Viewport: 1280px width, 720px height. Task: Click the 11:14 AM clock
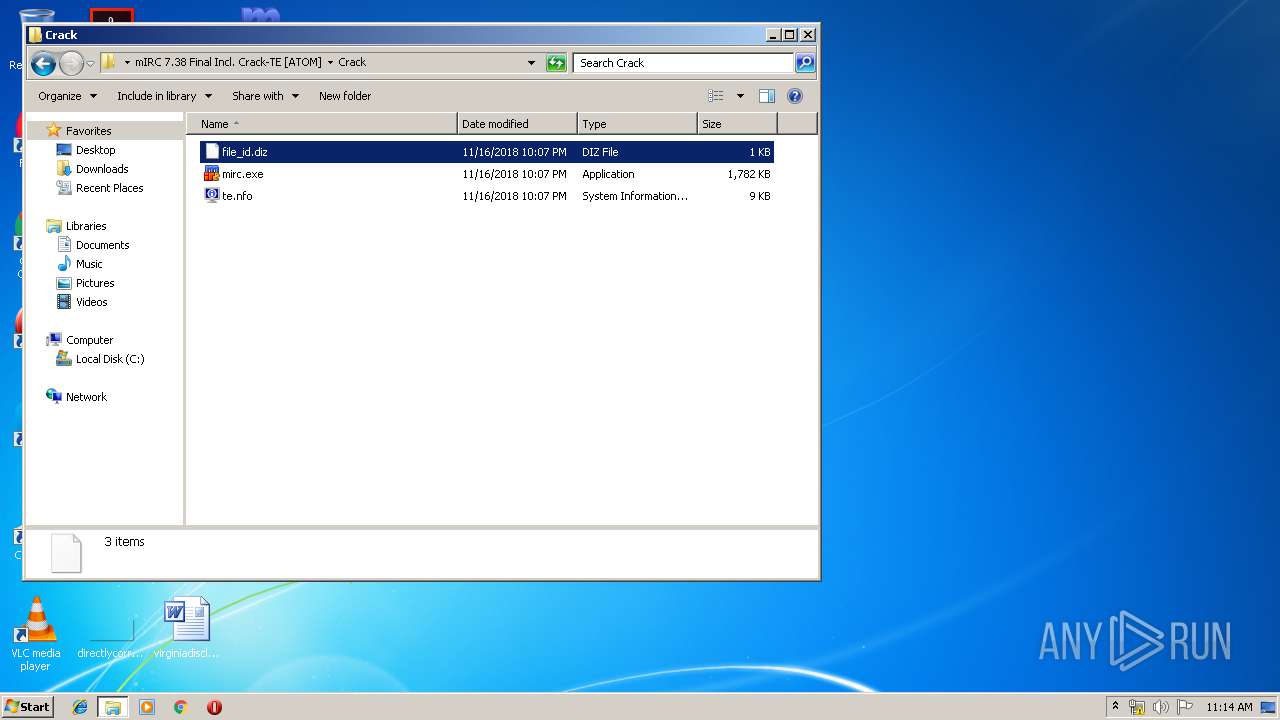[1229, 707]
